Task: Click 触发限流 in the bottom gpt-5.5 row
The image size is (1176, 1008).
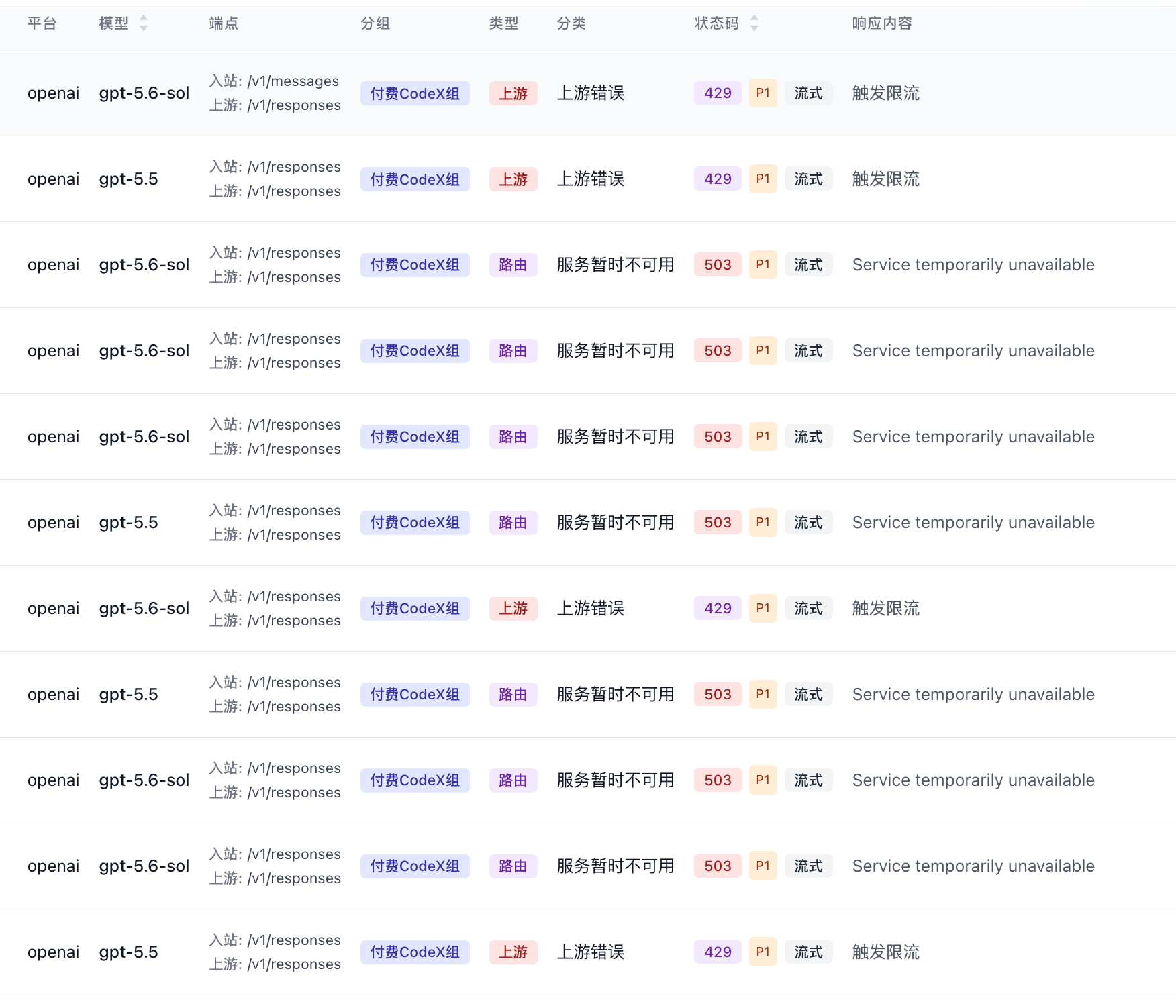Action: (x=886, y=952)
